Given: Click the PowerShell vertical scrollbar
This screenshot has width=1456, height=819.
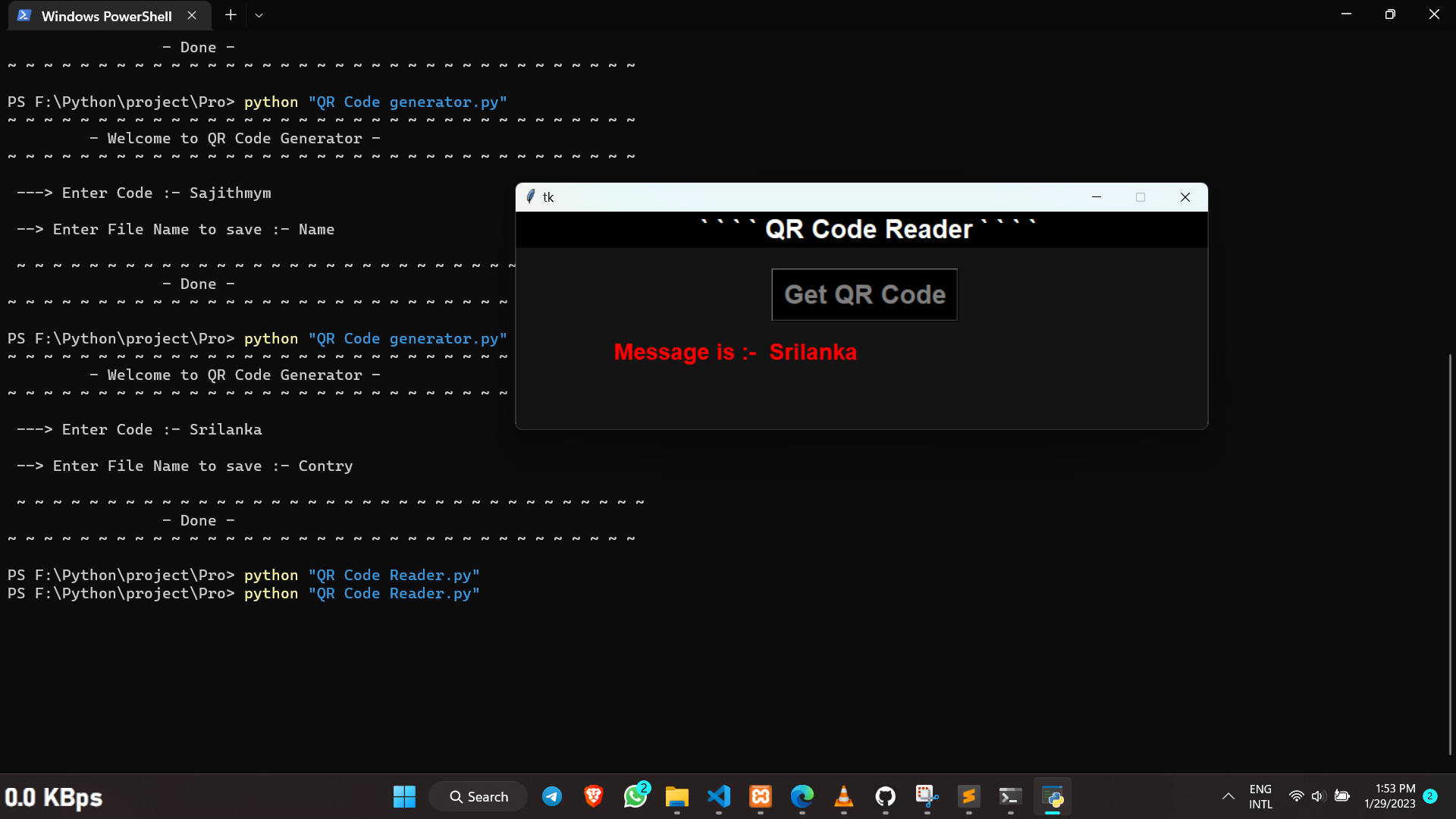Looking at the screenshot, I should tap(1450, 554).
